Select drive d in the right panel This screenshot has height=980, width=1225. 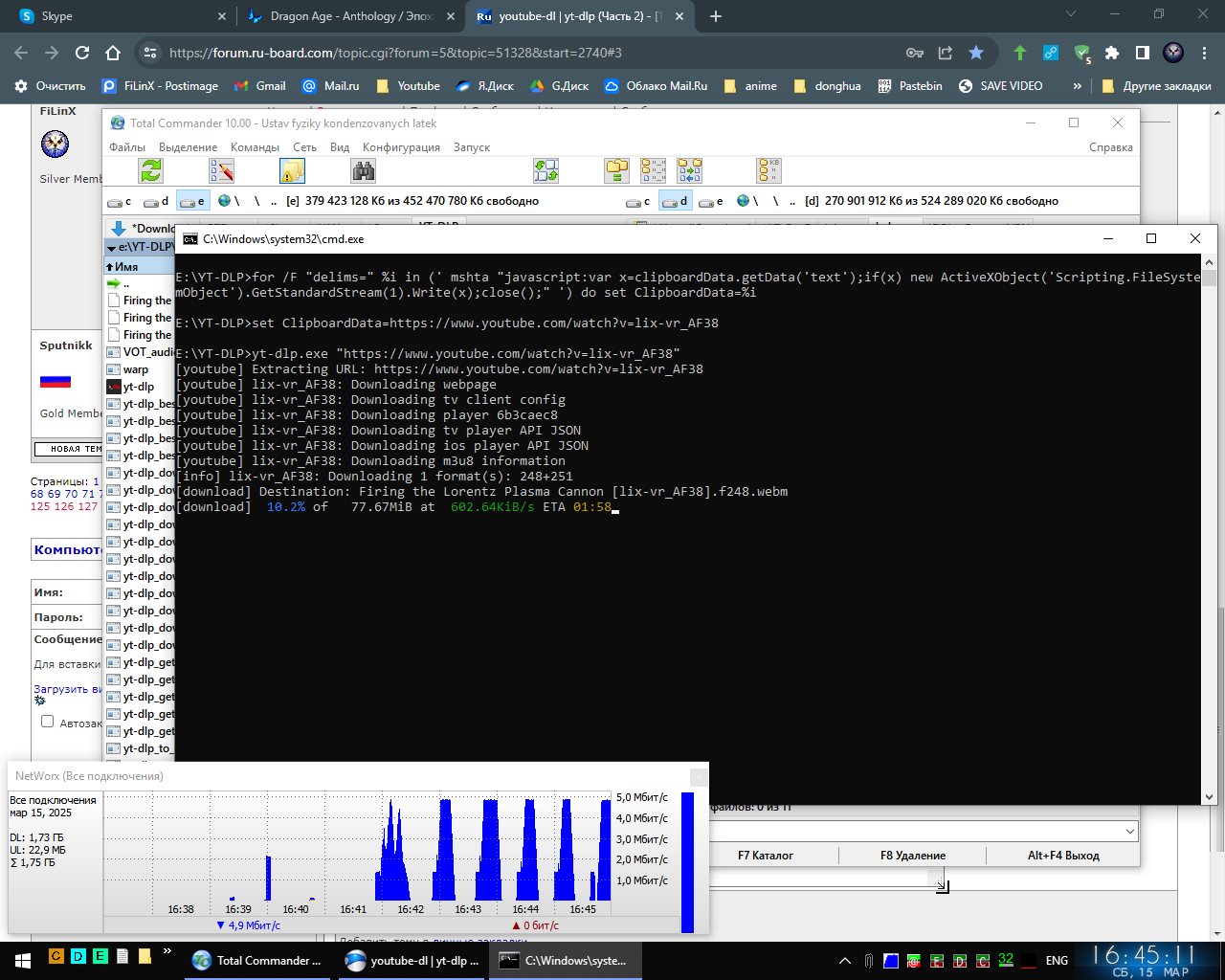675,201
